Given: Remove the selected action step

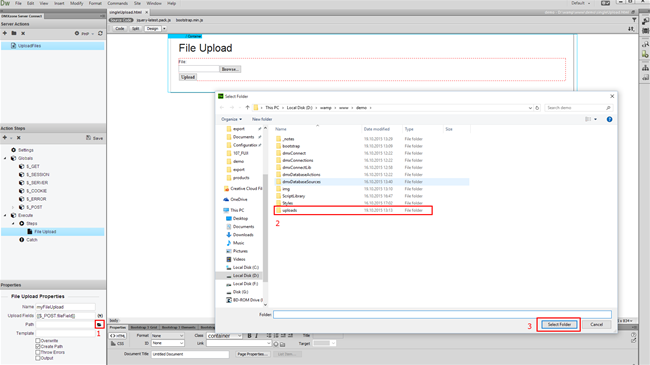Looking at the screenshot, I should tap(18, 138).
